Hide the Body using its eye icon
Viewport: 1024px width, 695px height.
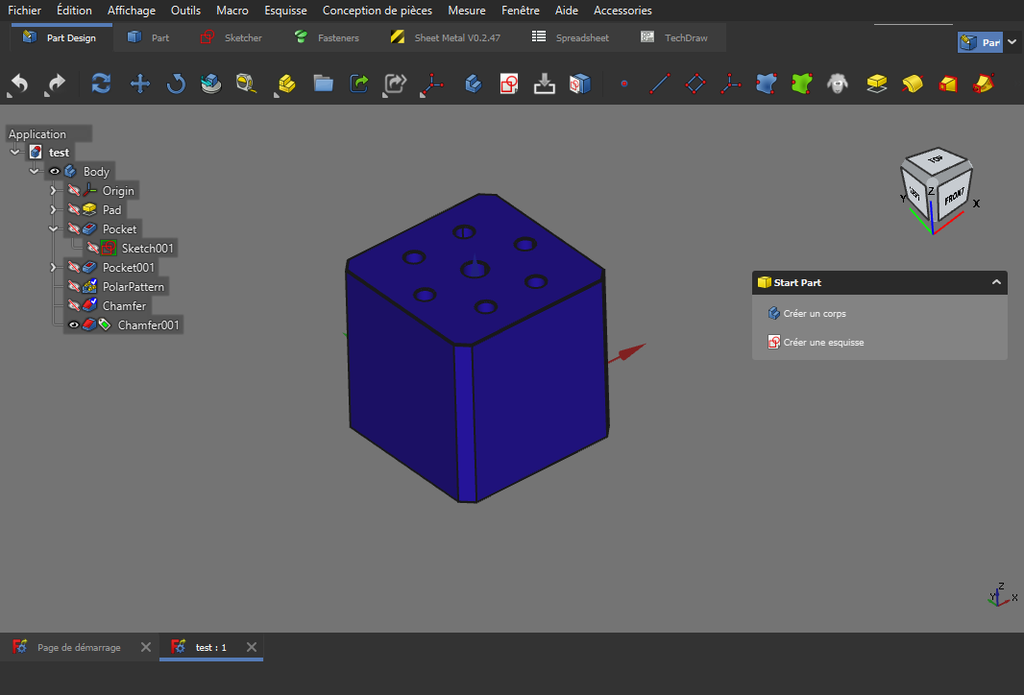pyautogui.click(x=55, y=172)
